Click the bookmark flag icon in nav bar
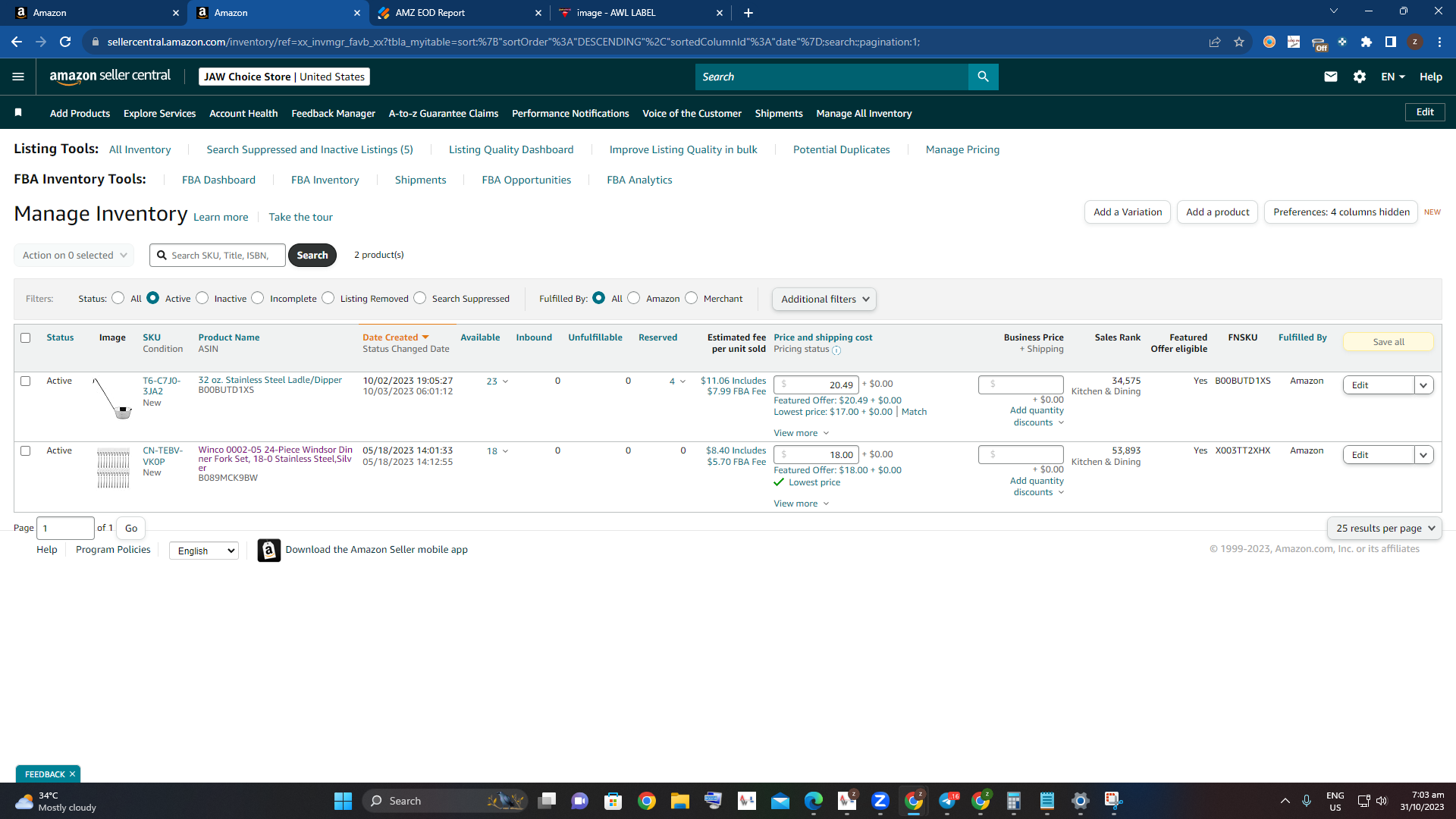This screenshot has width=1456, height=819. (x=18, y=113)
